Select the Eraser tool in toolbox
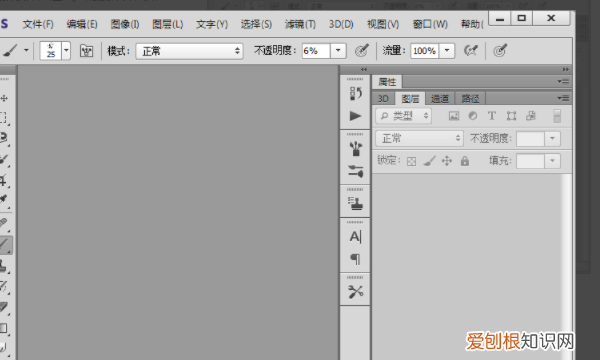 tap(4, 307)
